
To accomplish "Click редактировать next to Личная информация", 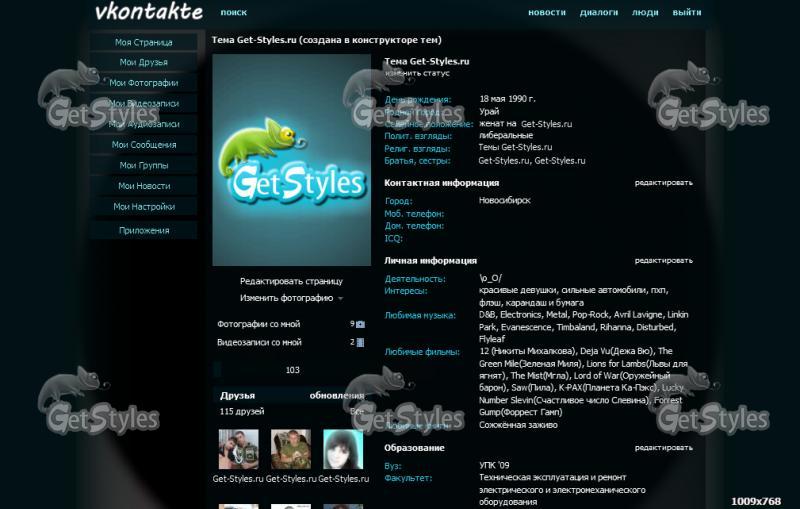I will tap(663, 261).
